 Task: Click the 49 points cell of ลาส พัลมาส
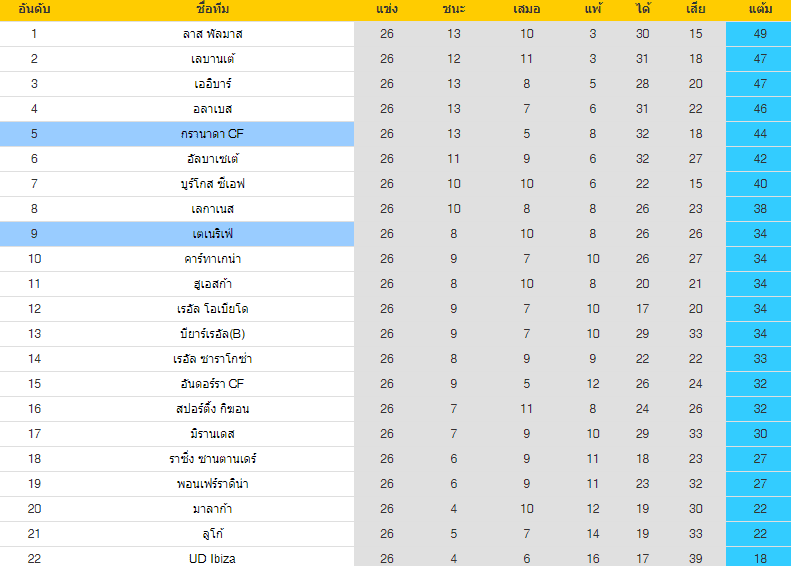(758, 34)
